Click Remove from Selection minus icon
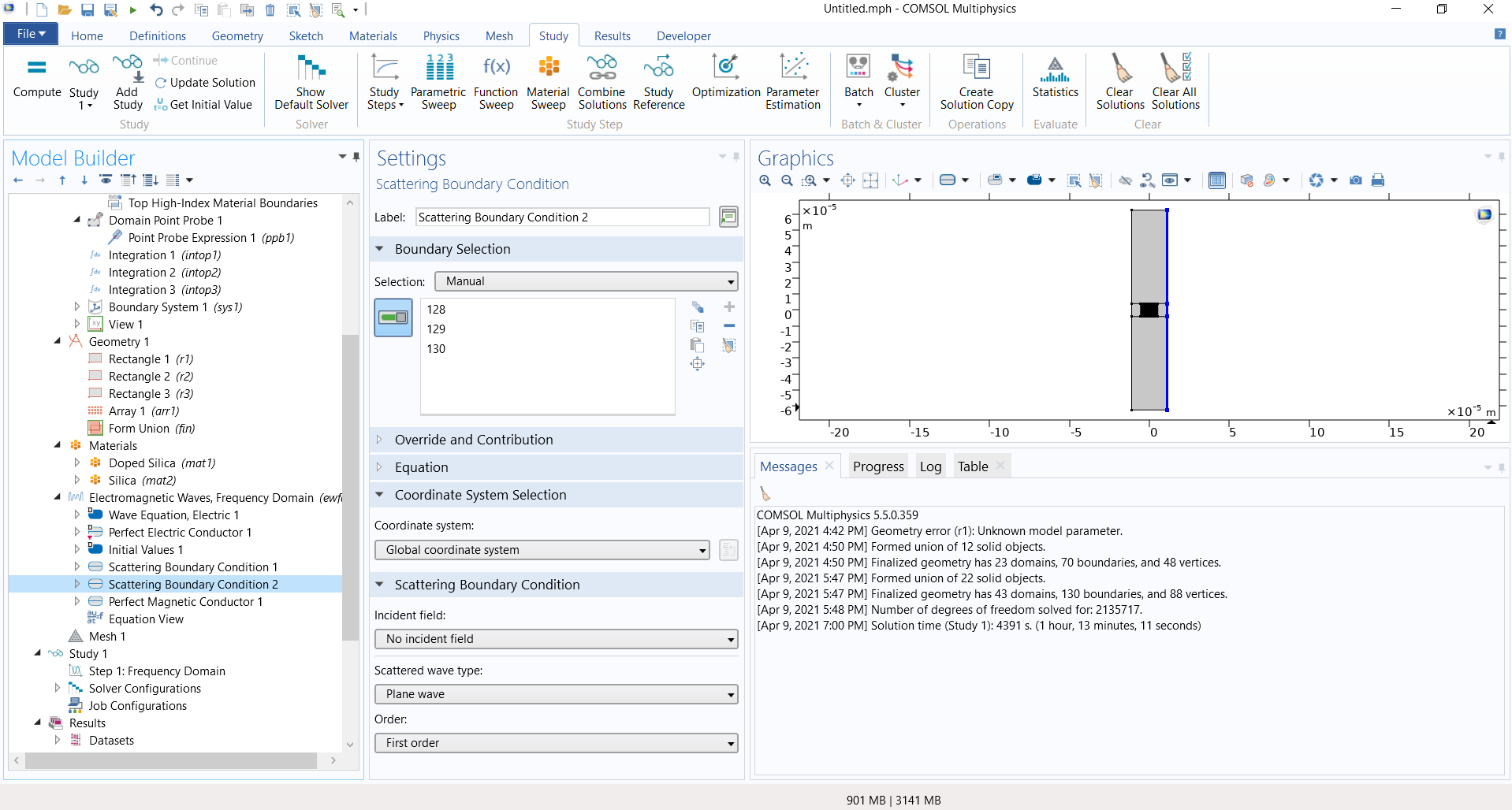 pyautogui.click(x=729, y=325)
